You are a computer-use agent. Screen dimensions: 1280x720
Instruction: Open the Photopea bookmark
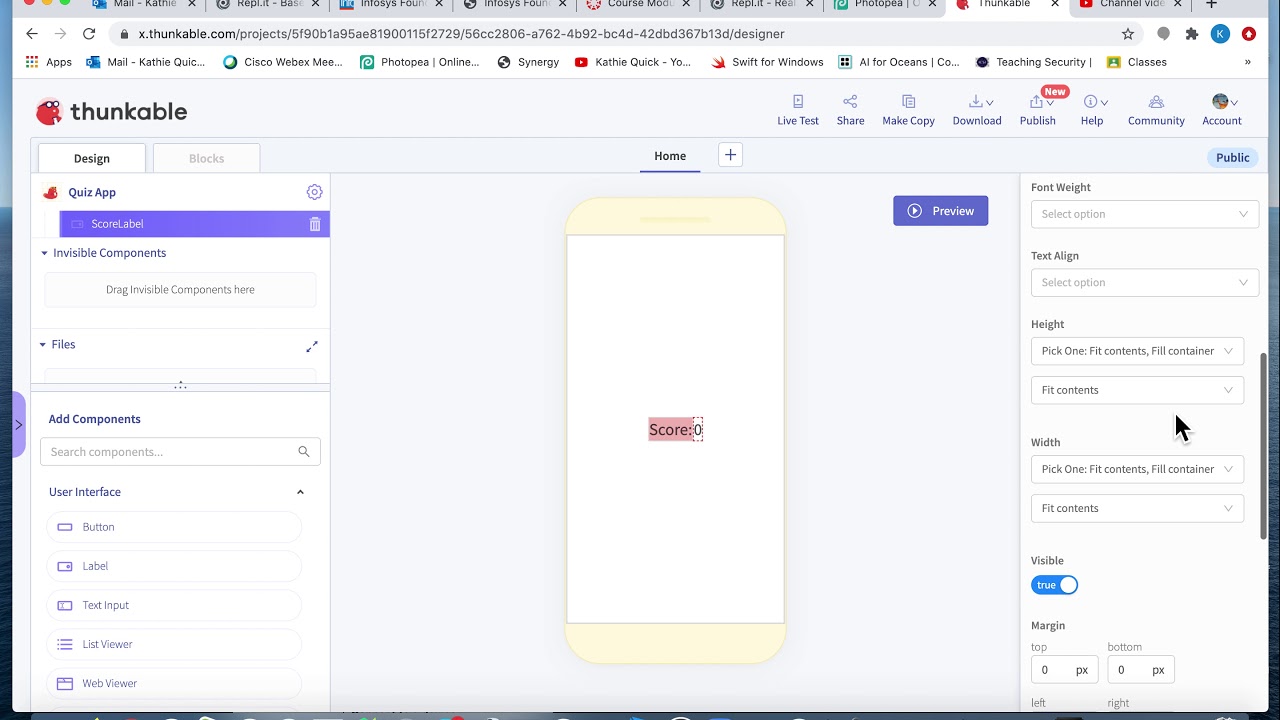420,62
